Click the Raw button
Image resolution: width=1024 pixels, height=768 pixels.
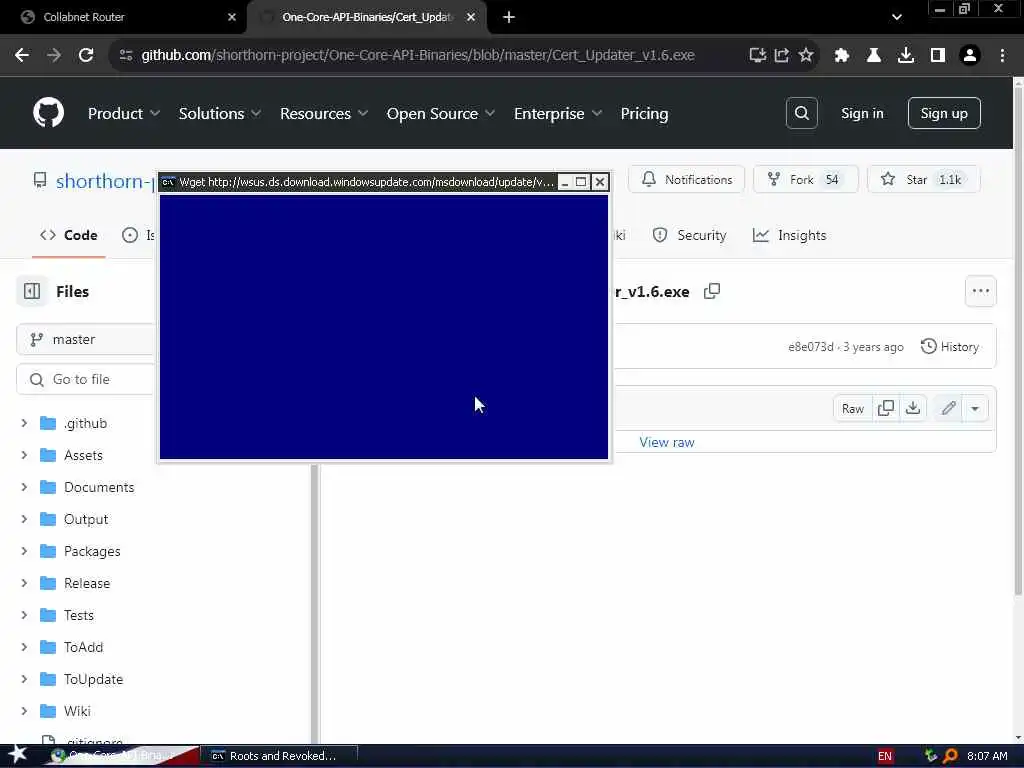852,408
